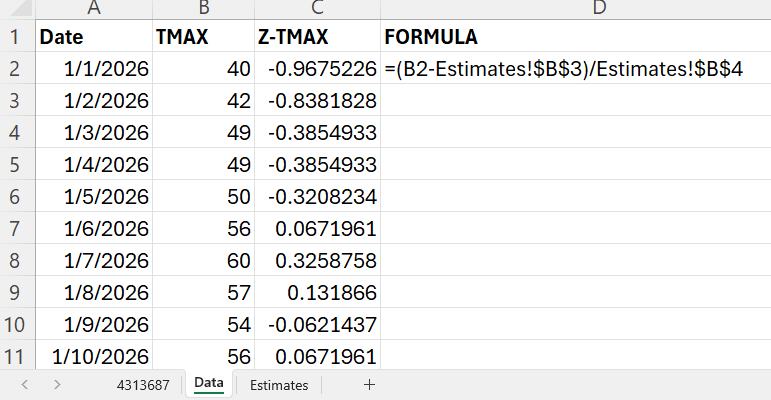Select TMAX 56 in the 1/6/2026 row
This screenshot has width=771, height=400.
coord(204,228)
